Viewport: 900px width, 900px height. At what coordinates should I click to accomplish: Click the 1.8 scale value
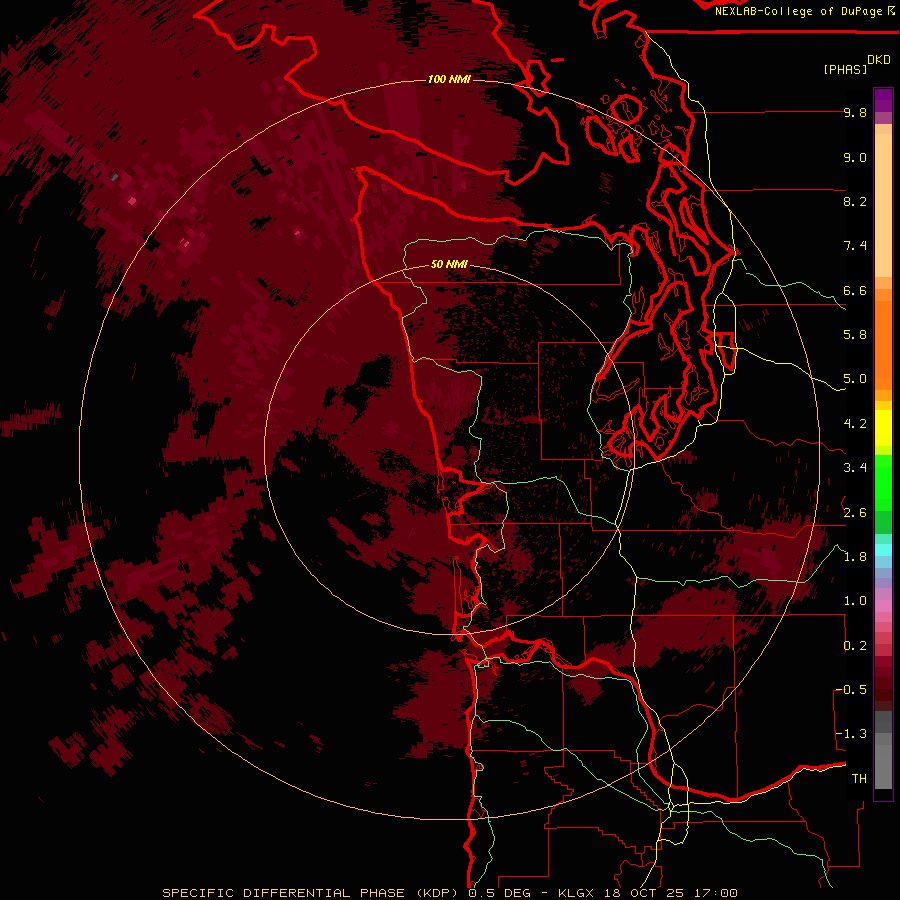(855, 557)
